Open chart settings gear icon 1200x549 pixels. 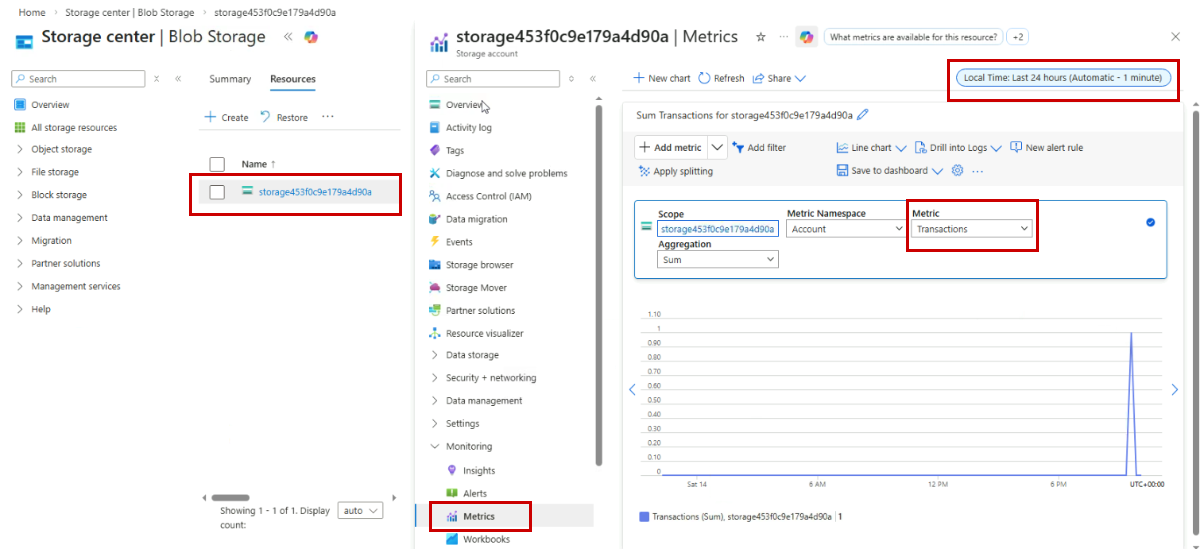pyautogui.click(x=957, y=171)
